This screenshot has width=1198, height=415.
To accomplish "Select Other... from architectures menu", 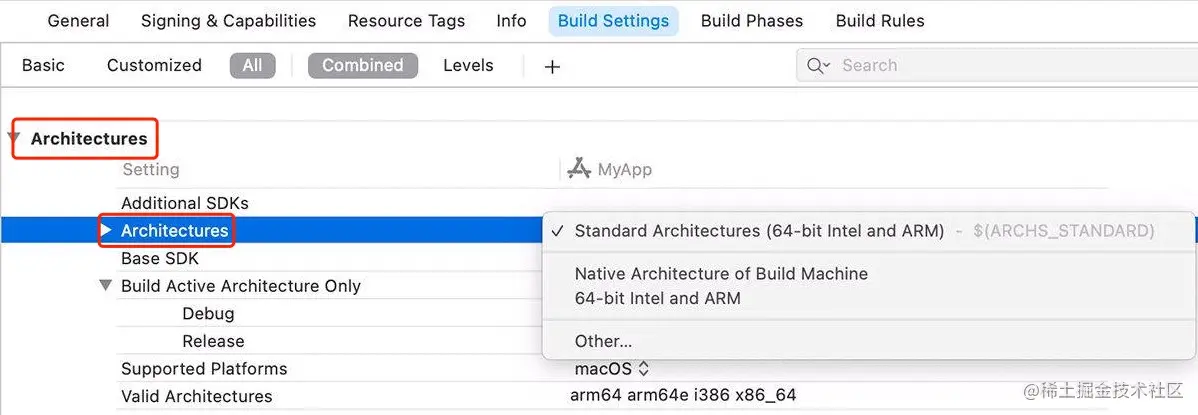I will [603, 341].
